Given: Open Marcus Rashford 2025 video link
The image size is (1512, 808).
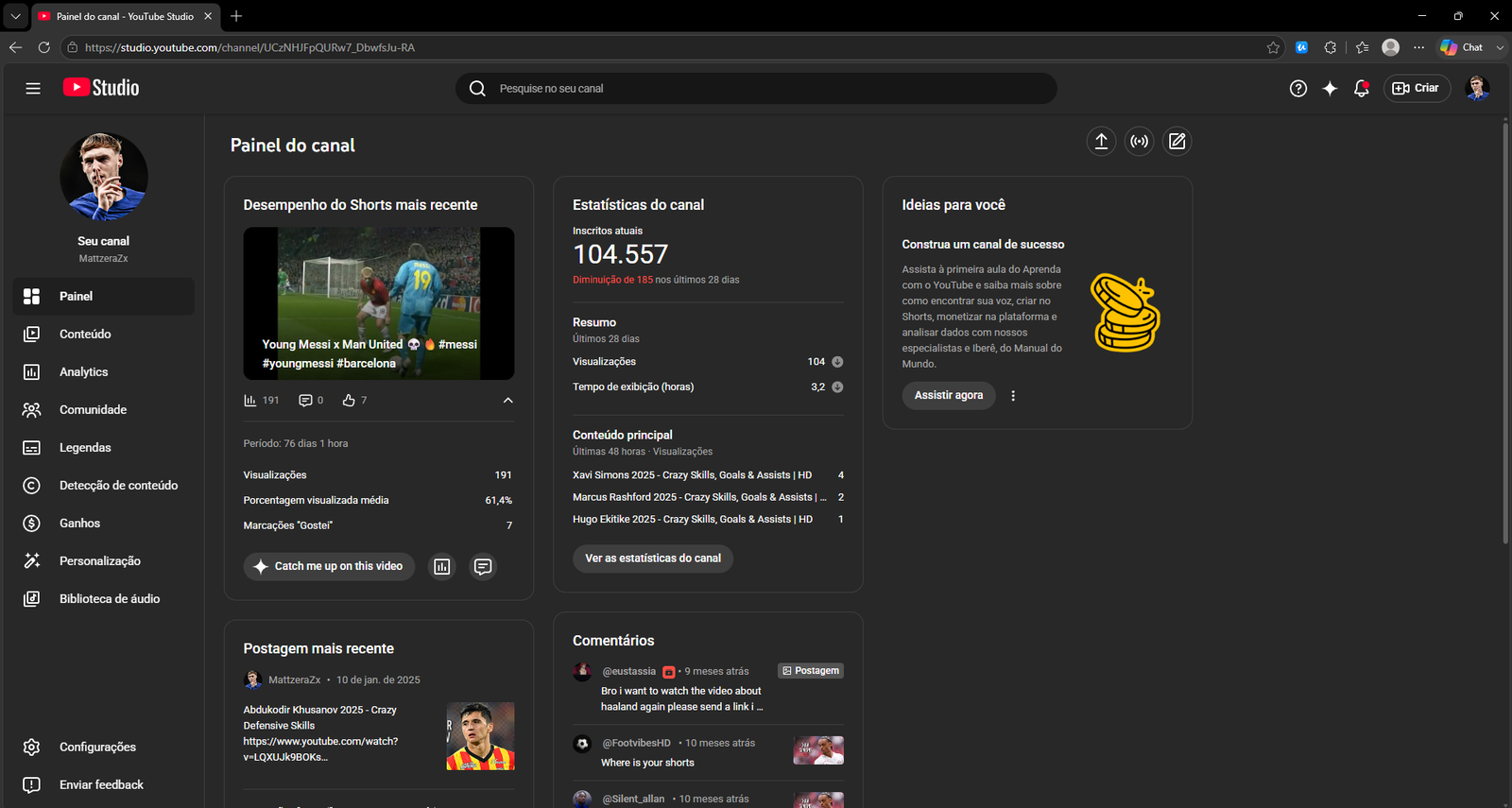Looking at the screenshot, I should click(699, 497).
